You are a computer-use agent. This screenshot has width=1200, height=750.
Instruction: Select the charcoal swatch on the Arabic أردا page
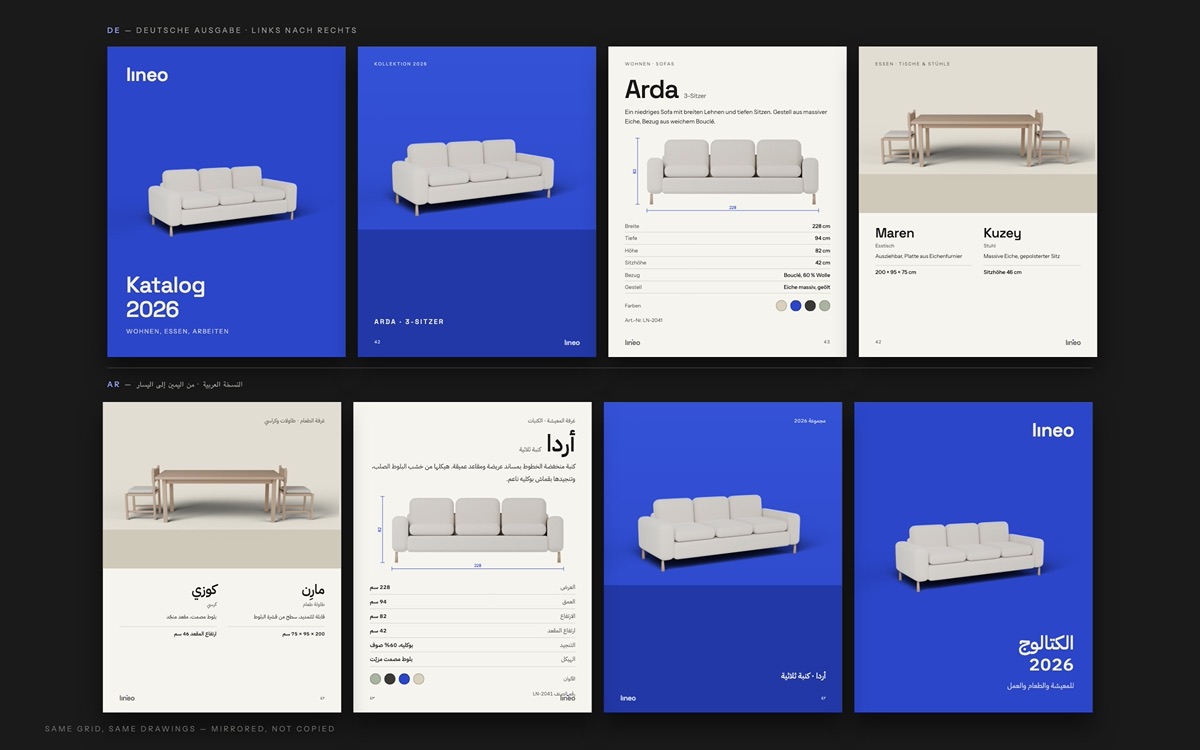point(390,679)
